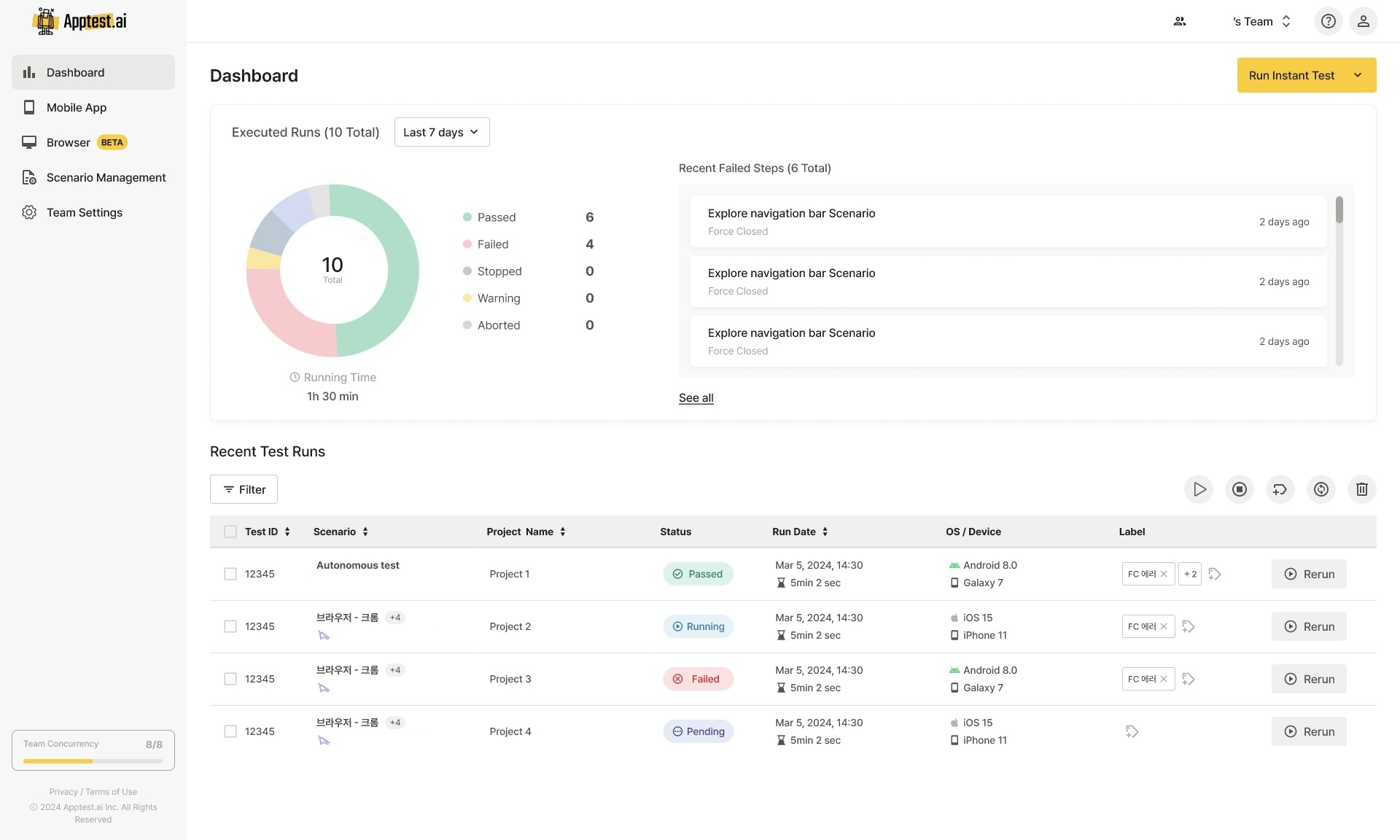
Task: Open Browser BETA in sidebar
Action: pyautogui.click(x=93, y=142)
